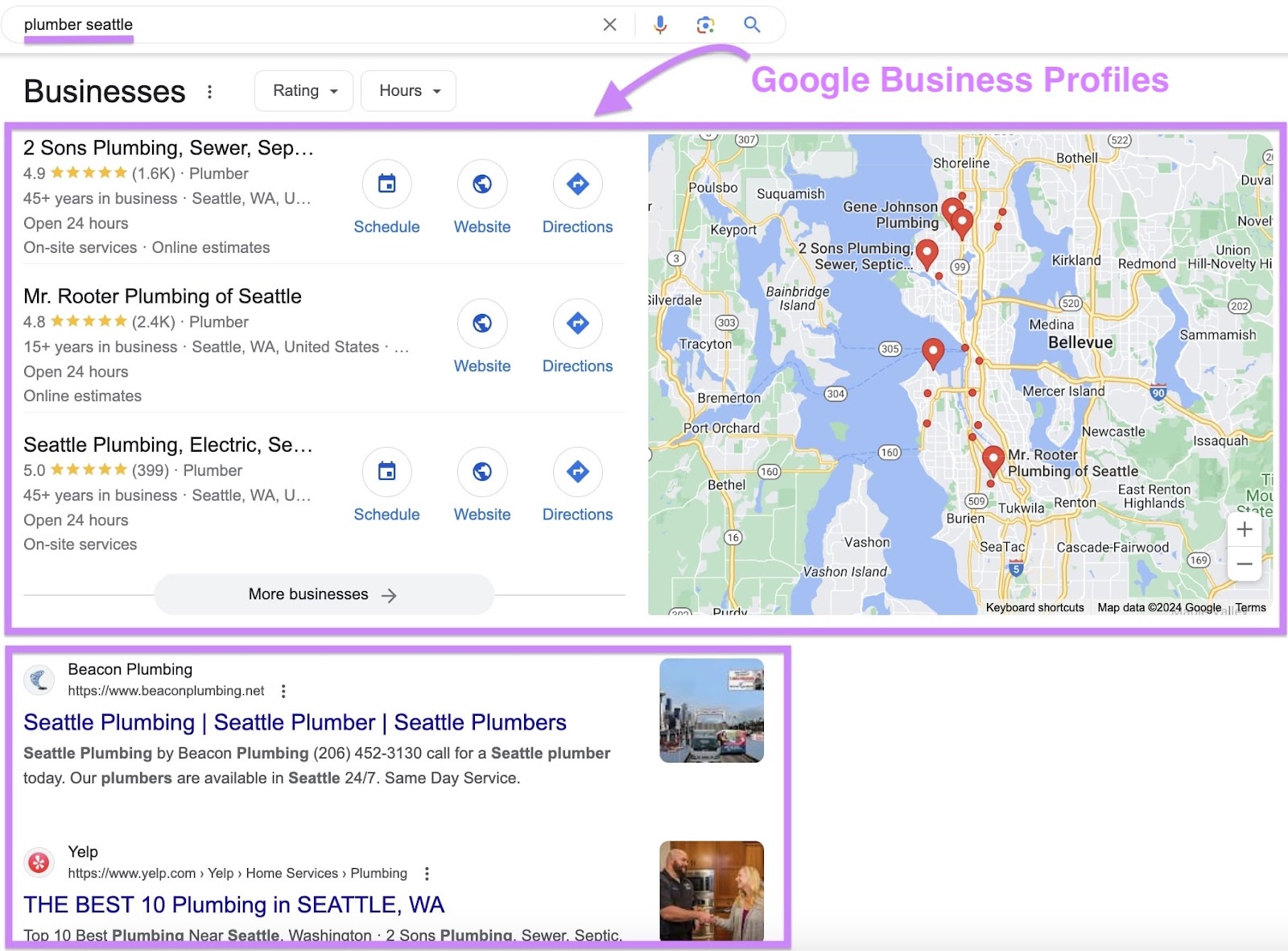Zoom out on the map using the minus control
The image size is (1288, 951).
point(1244,564)
